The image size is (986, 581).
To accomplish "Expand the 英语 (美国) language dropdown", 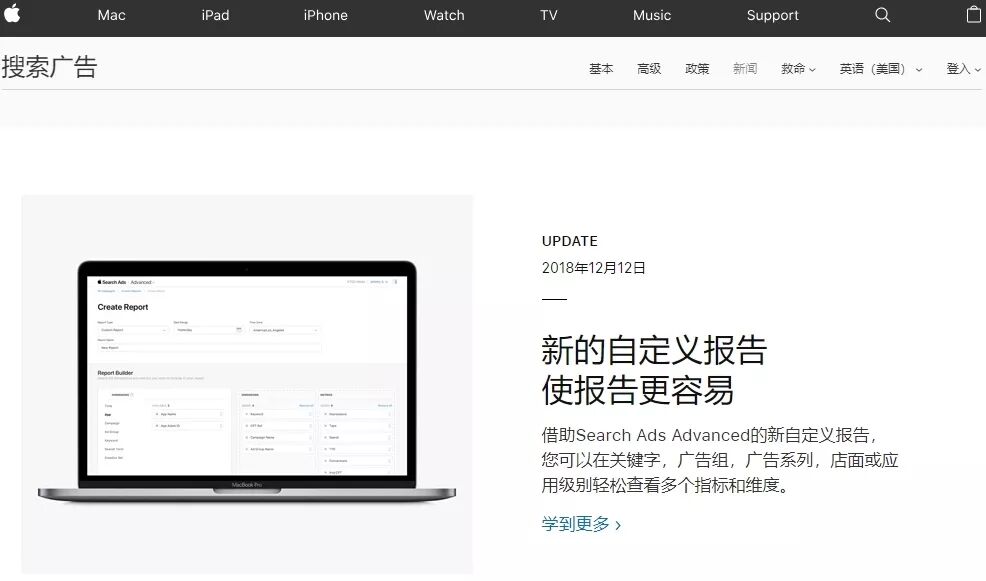I will 880,69.
